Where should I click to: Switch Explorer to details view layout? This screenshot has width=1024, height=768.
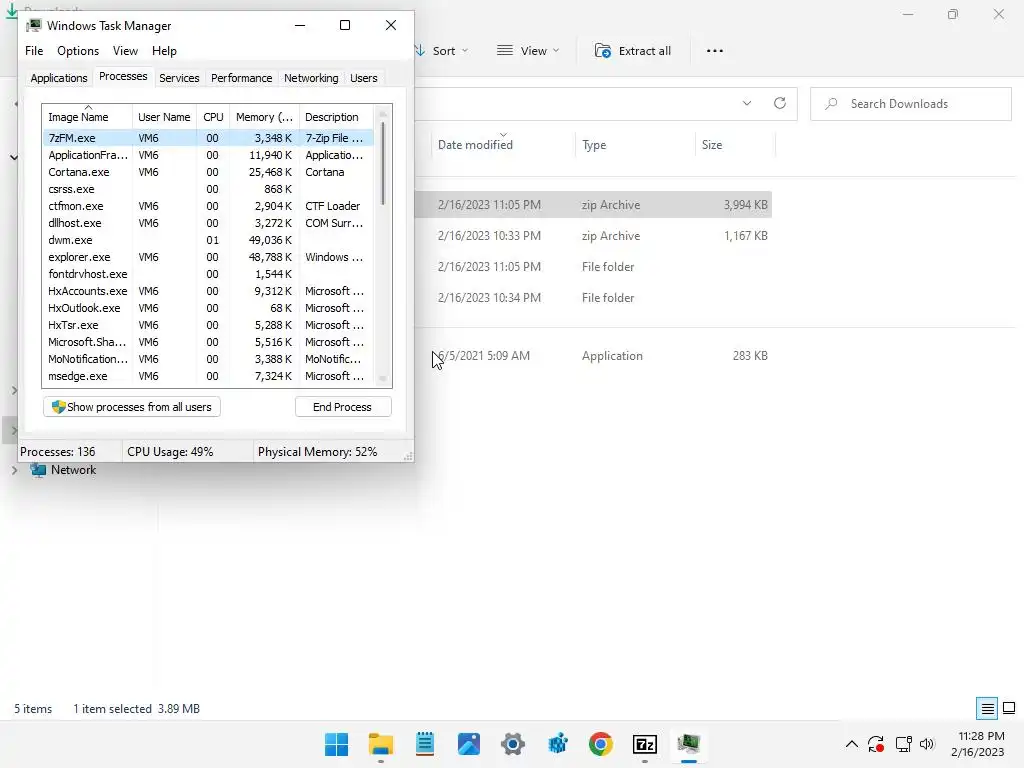tap(987, 709)
